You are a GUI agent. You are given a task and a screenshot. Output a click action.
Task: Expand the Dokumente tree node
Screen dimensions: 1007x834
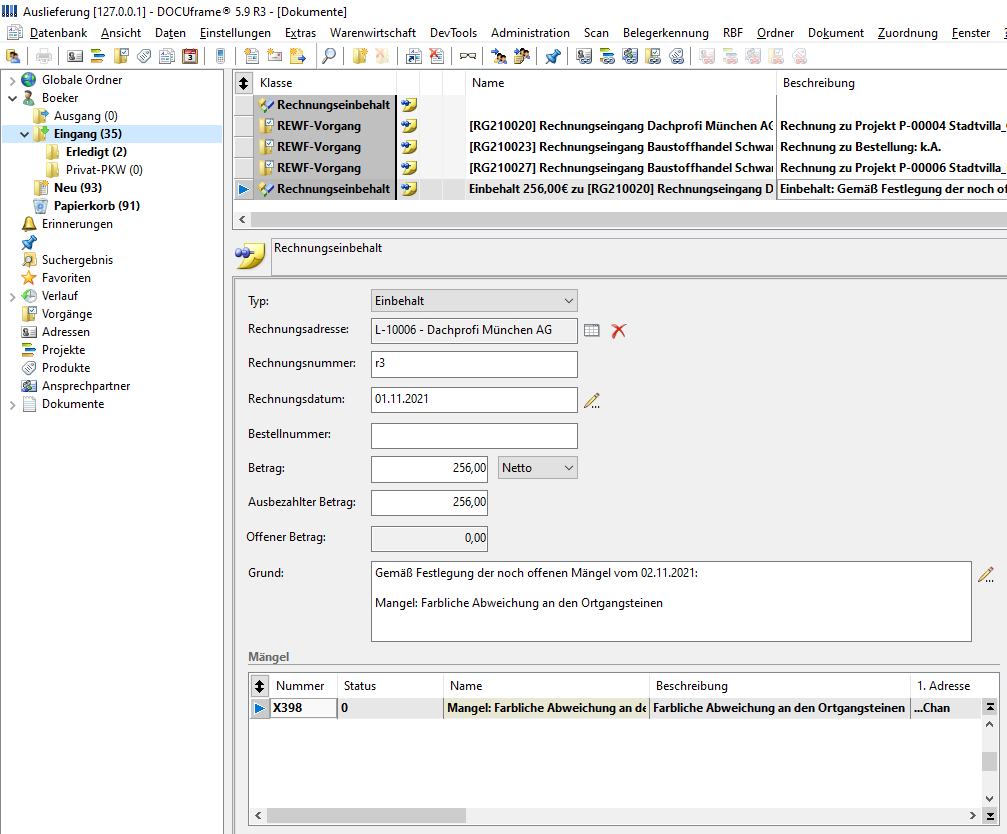point(12,404)
